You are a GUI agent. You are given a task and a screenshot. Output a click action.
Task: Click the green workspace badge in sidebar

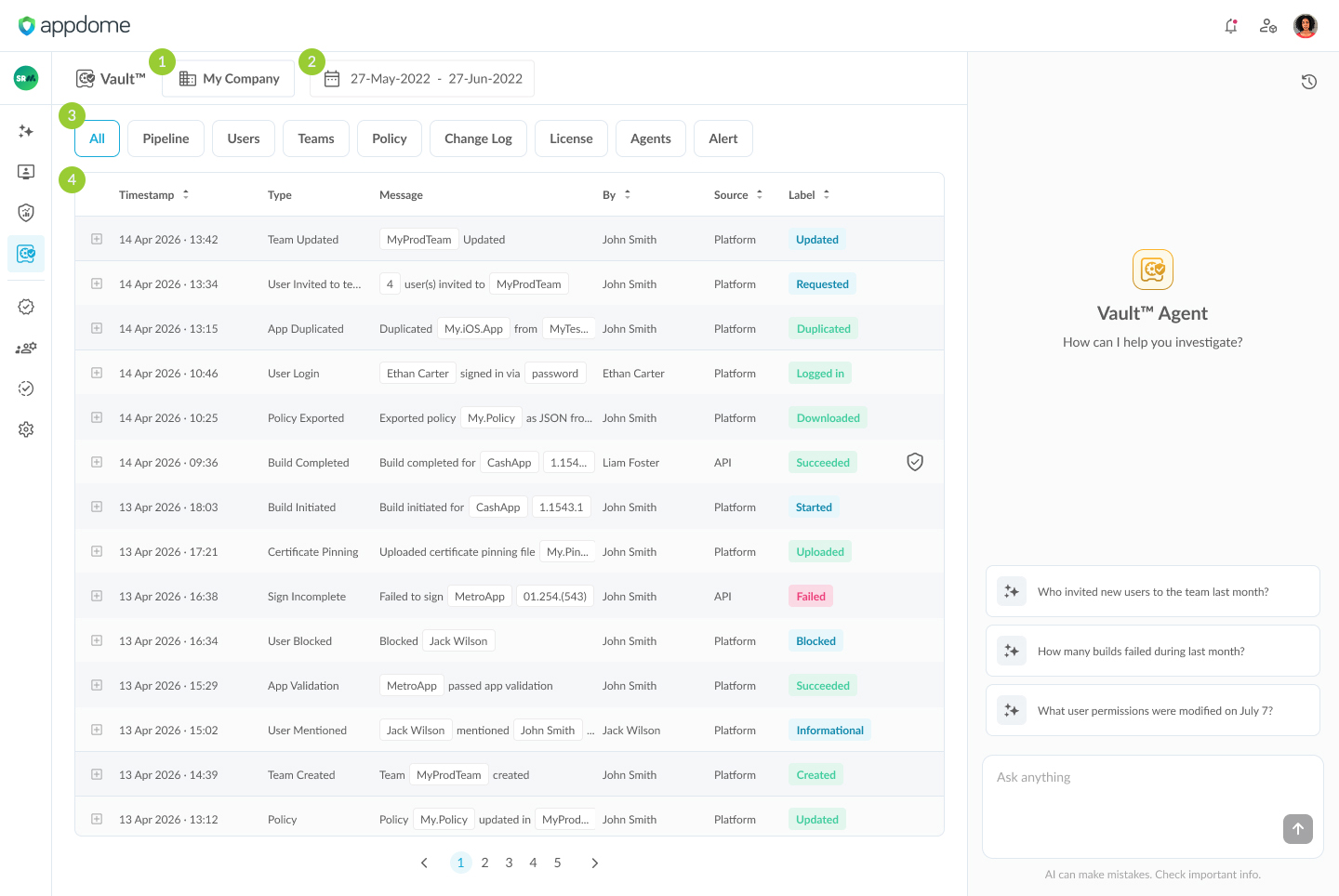point(26,79)
